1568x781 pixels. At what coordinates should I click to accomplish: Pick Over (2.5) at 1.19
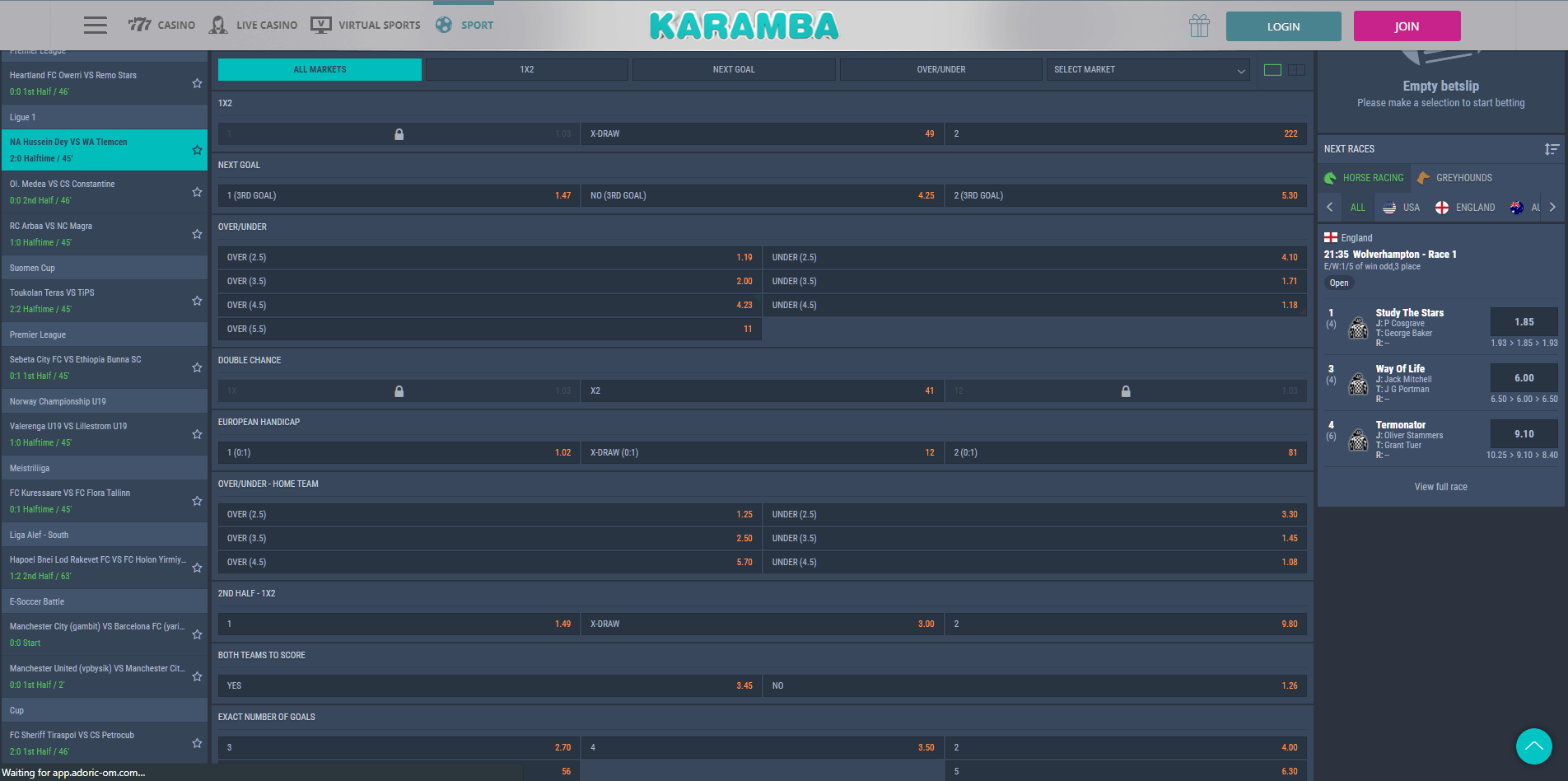[x=489, y=257]
